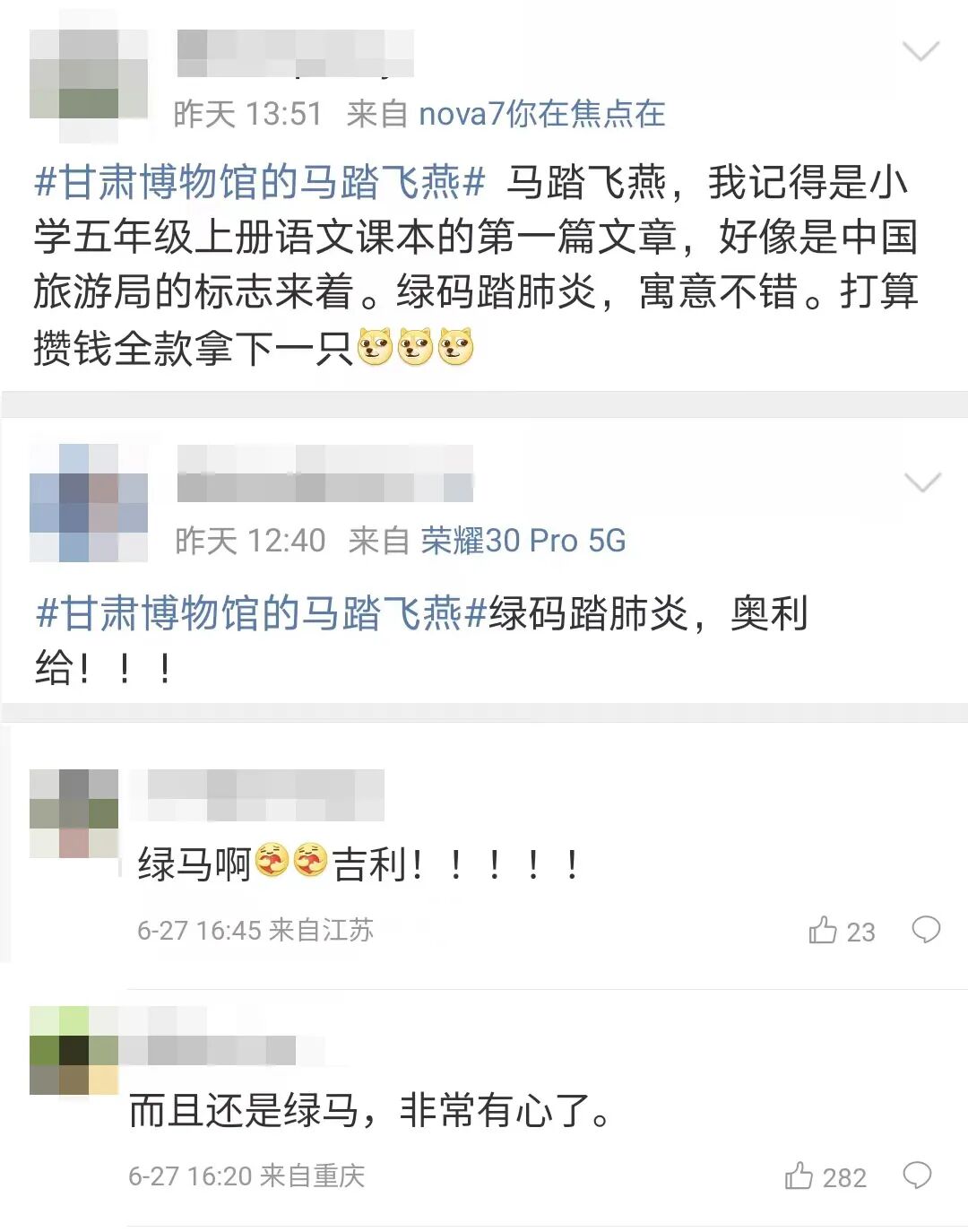Expand the chevron menu on the 13:51 post

(920, 51)
